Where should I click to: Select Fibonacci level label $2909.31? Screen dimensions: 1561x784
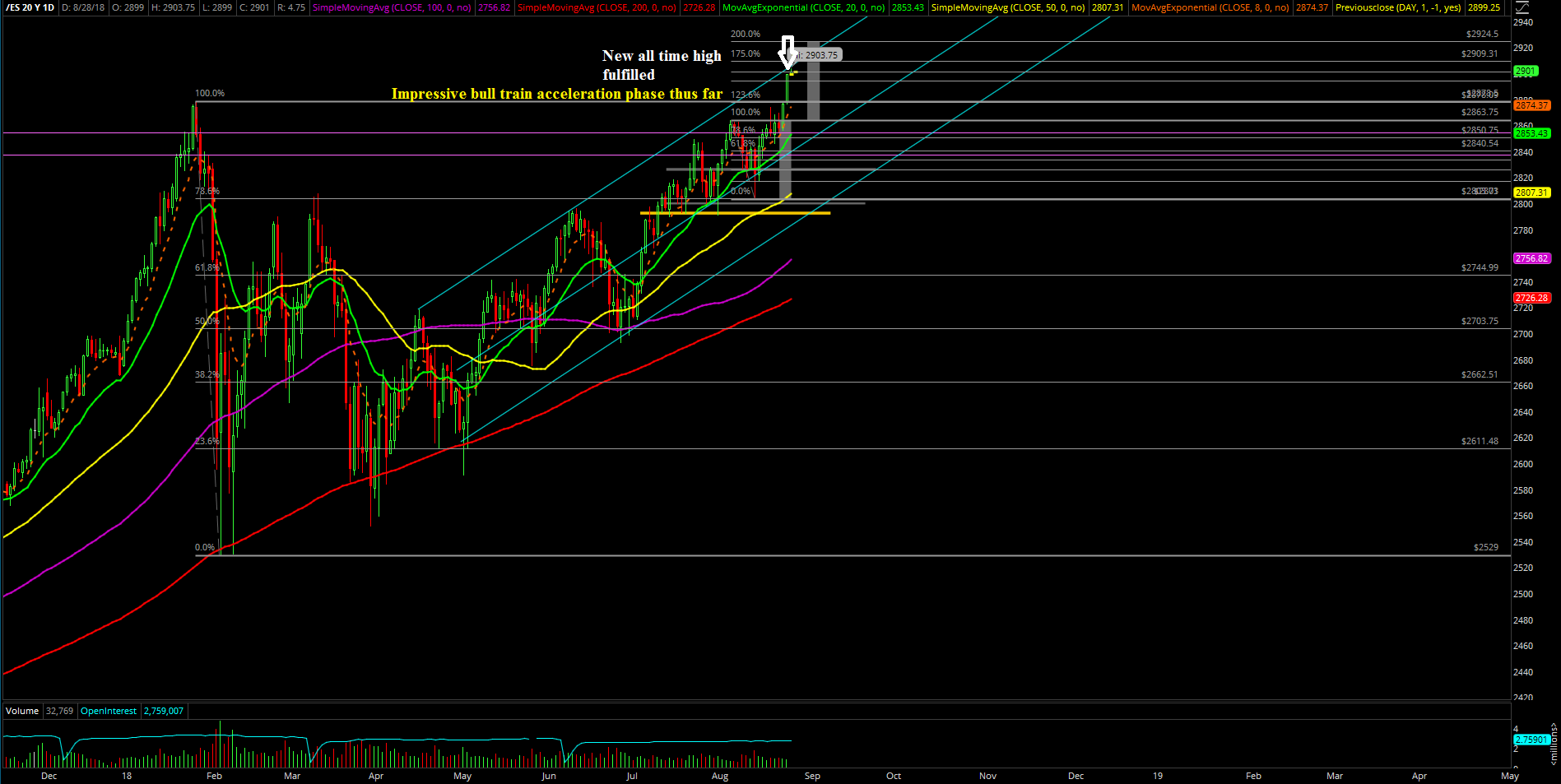coord(1480,53)
